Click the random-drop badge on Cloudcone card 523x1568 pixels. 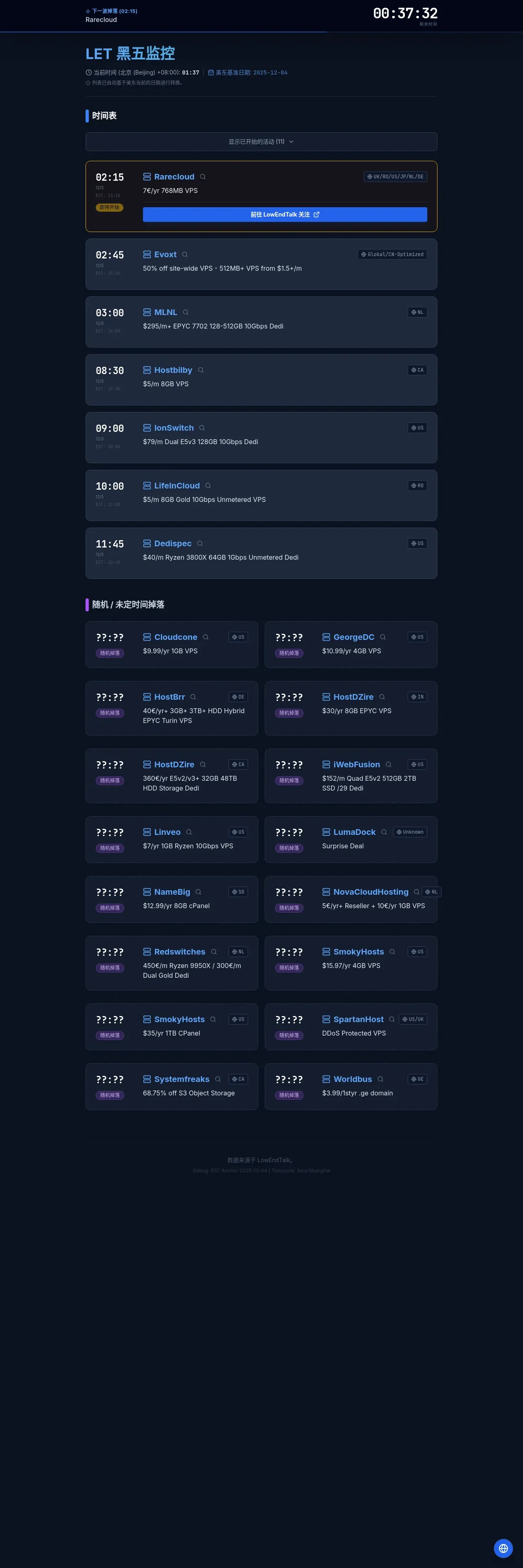click(x=110, y=653)
